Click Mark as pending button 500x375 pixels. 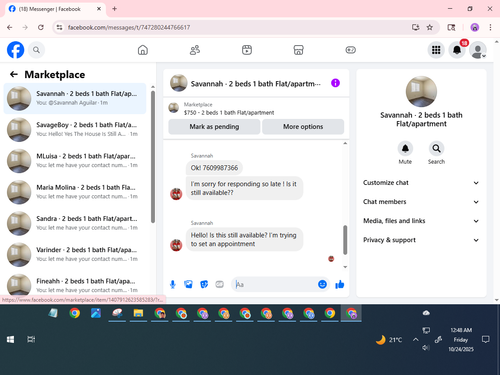pos(214,127)
